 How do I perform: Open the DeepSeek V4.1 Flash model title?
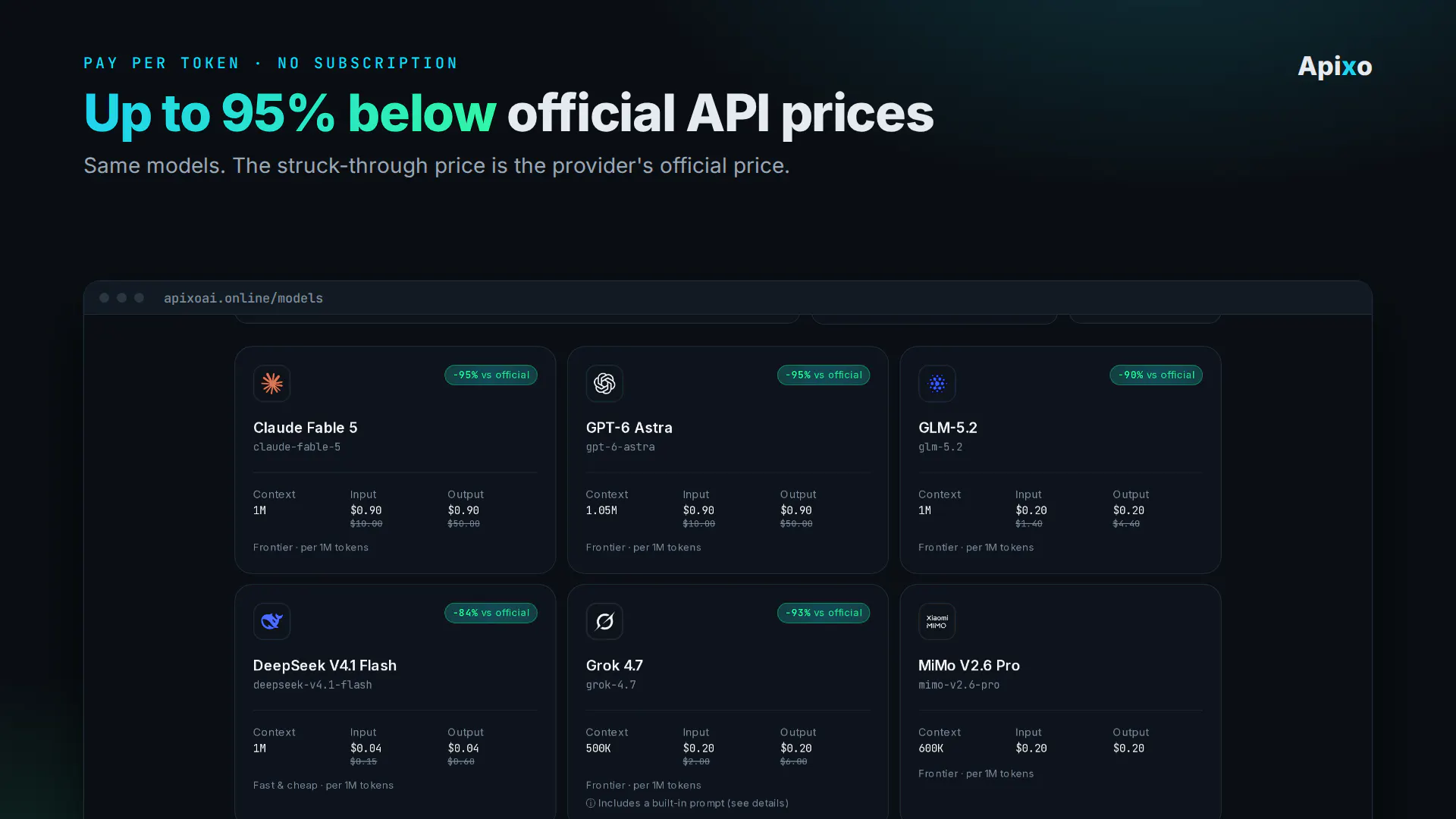coord(325,665)
